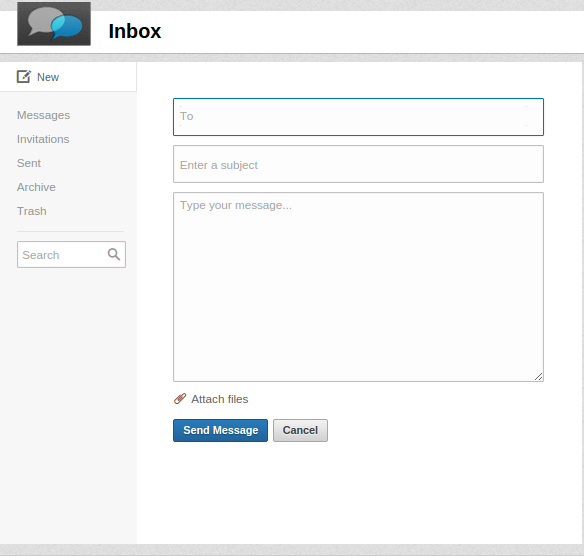This screenshot has width=584, height=556.
Task: Click the Inbox page heading
Action: [x=134, y=31]
